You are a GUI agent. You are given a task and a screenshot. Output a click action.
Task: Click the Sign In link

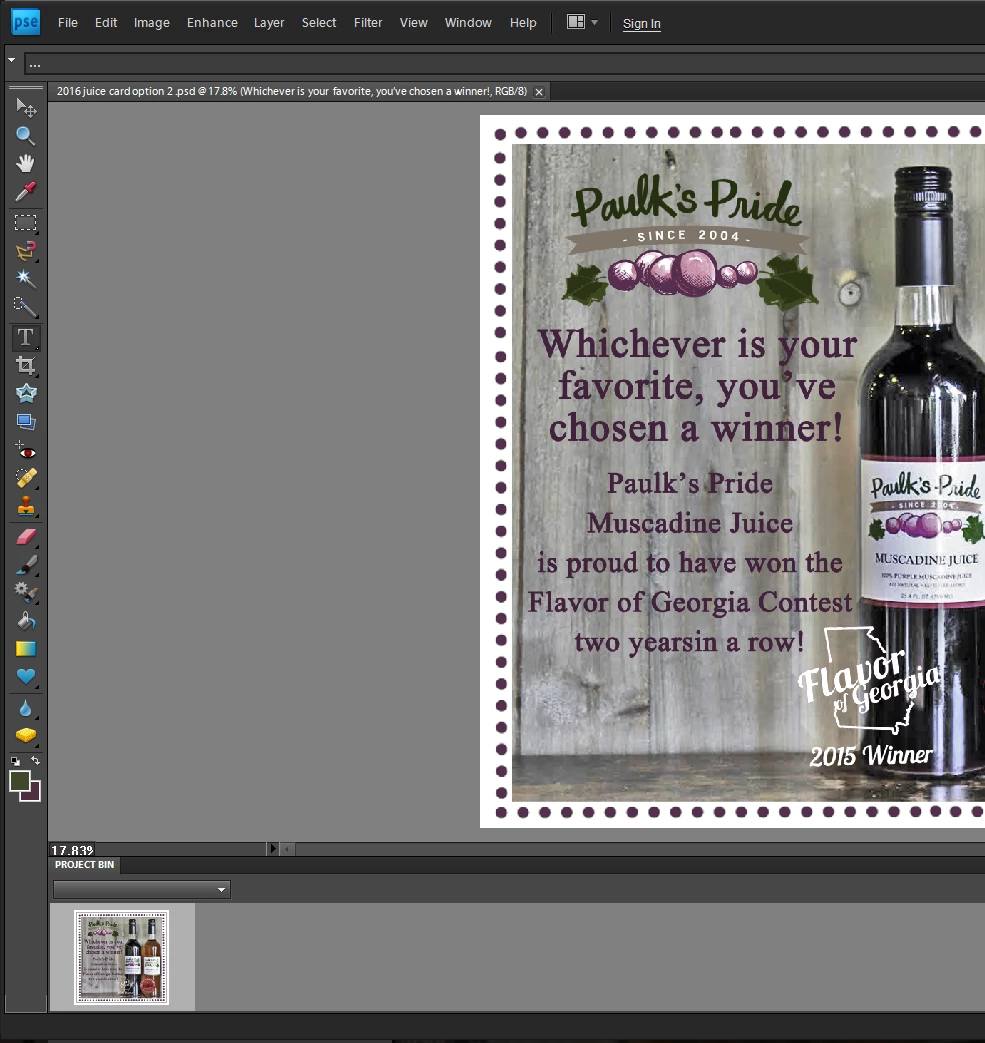641,23
